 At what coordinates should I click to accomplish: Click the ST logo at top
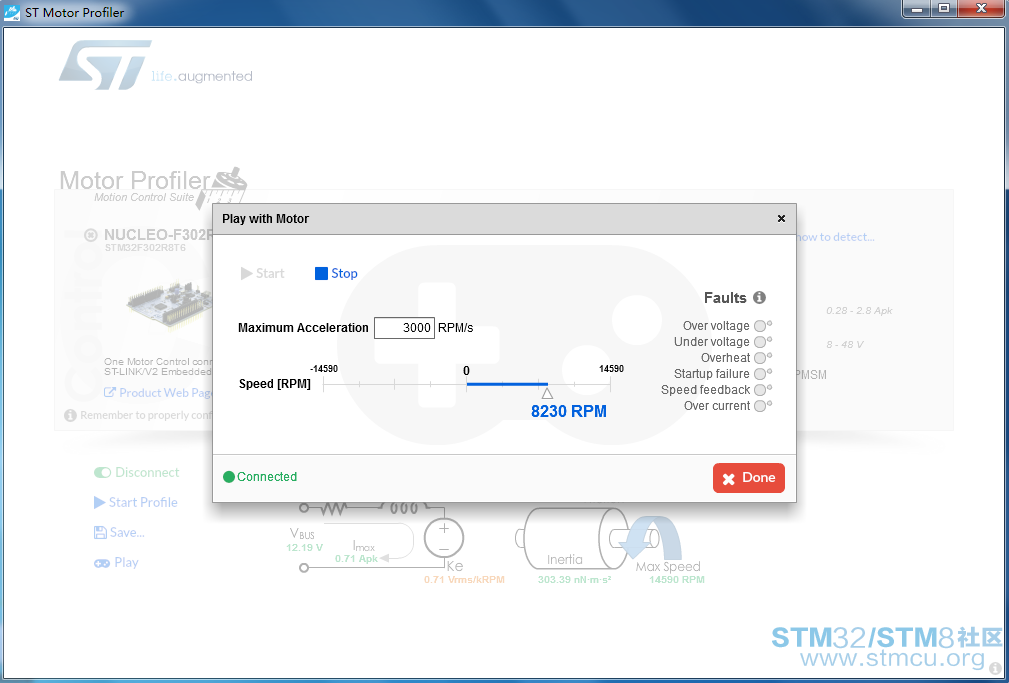point(105,65)
